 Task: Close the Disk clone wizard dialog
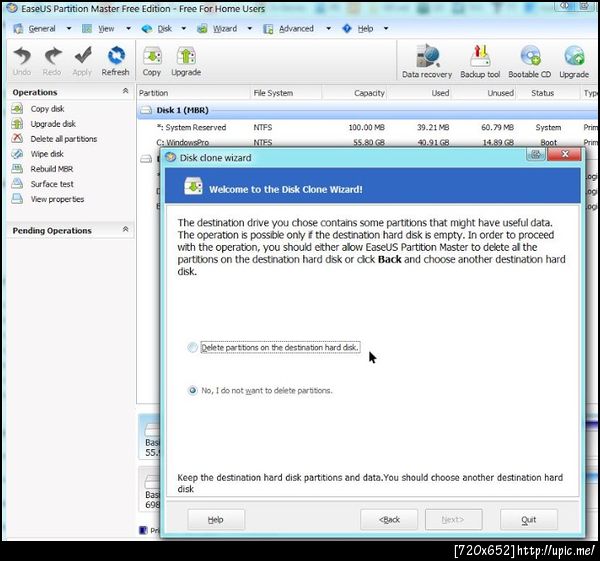565,154
